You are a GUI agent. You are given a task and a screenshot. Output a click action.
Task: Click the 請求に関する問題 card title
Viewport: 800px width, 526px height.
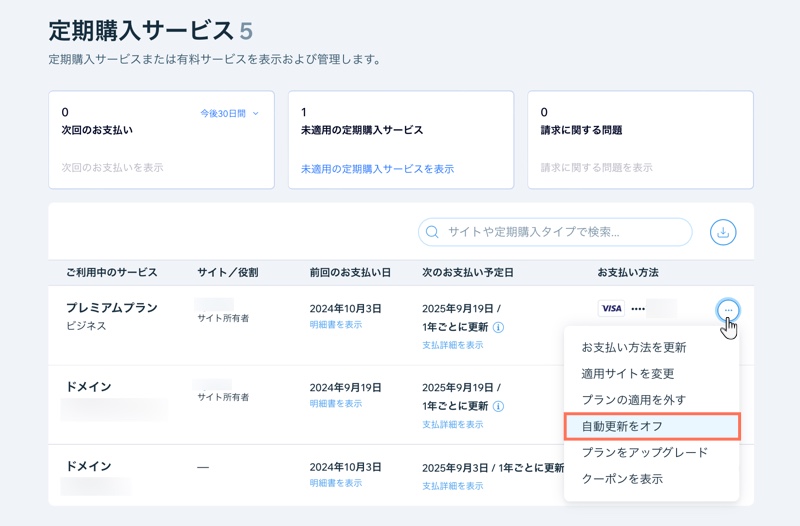(x=581, y=130)
